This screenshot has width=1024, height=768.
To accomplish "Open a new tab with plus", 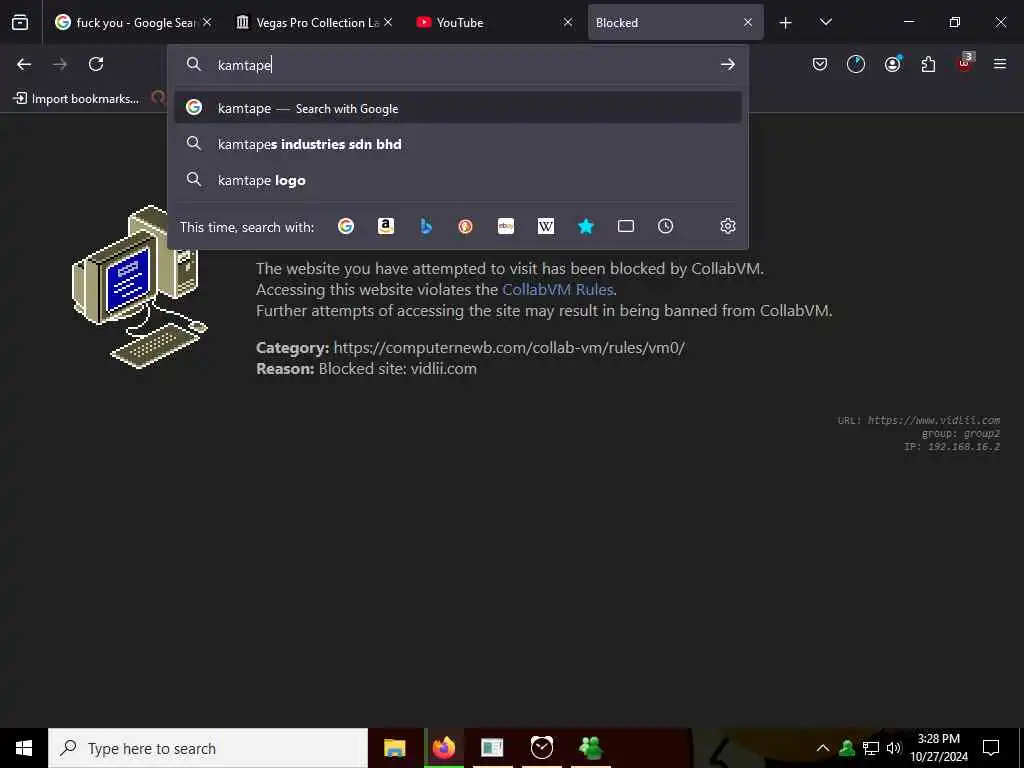I will [786, 23].
